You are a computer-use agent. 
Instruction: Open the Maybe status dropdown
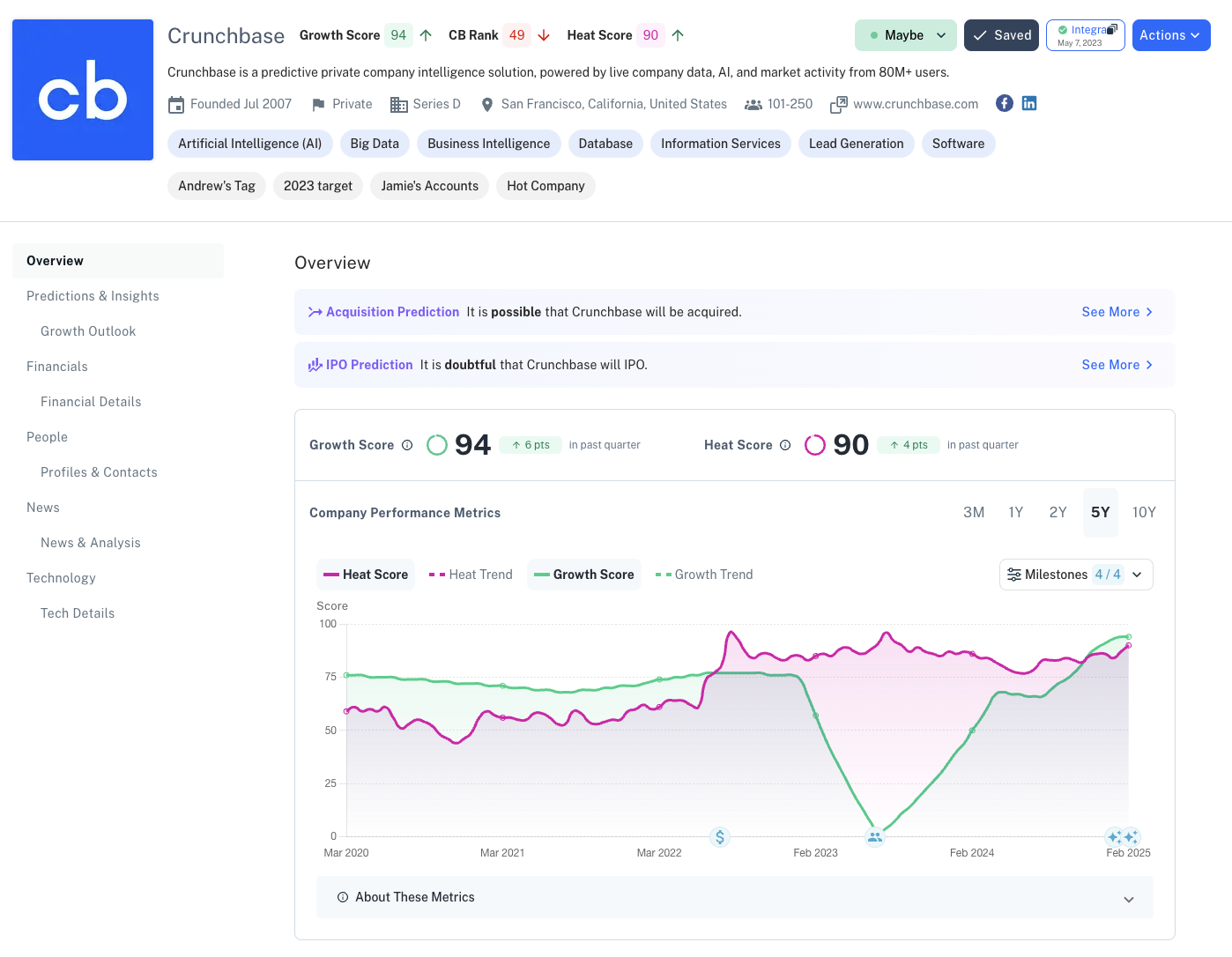[905, 35]
